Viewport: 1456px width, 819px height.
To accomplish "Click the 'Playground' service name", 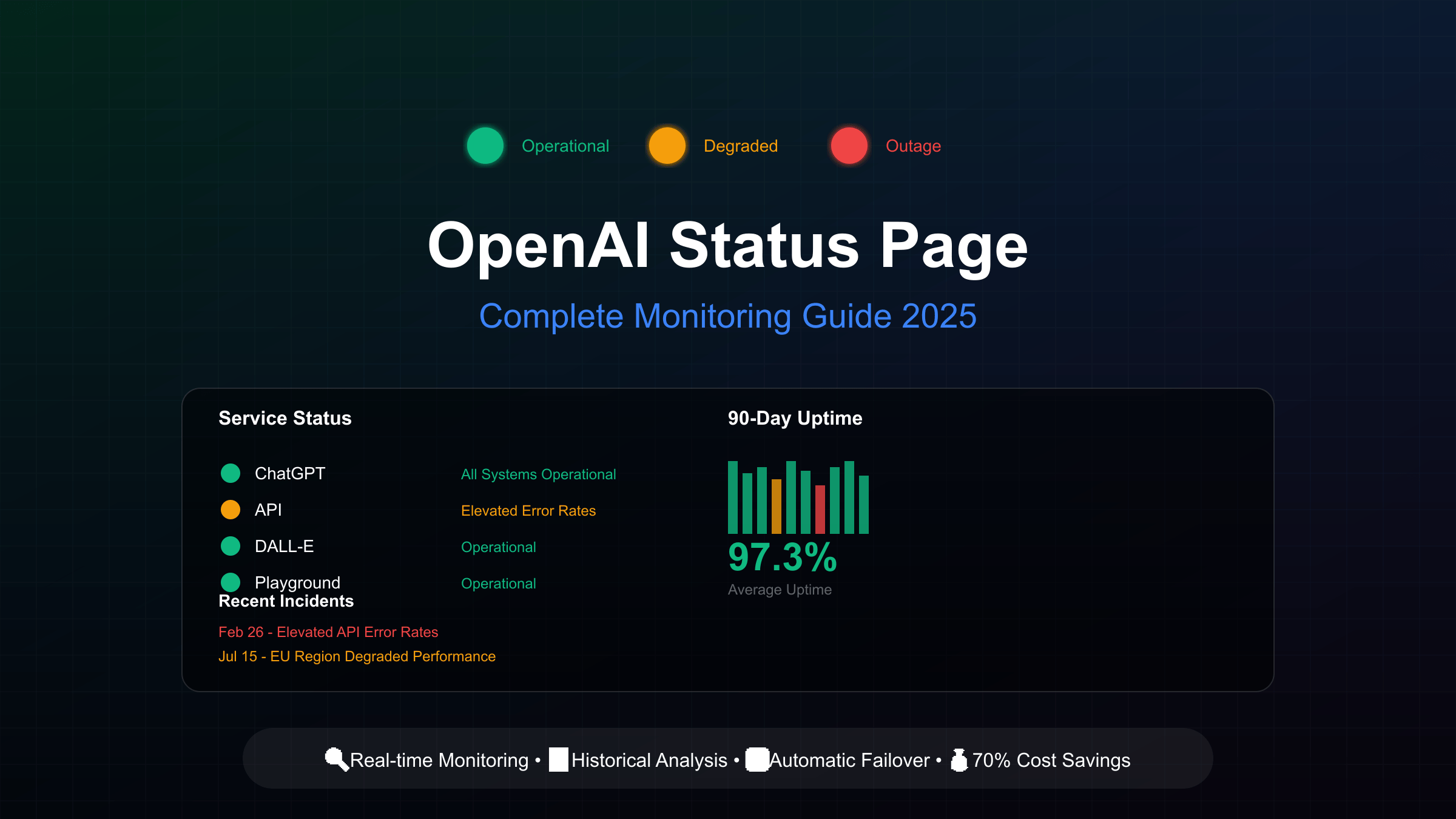I will (x=297, y=582).
